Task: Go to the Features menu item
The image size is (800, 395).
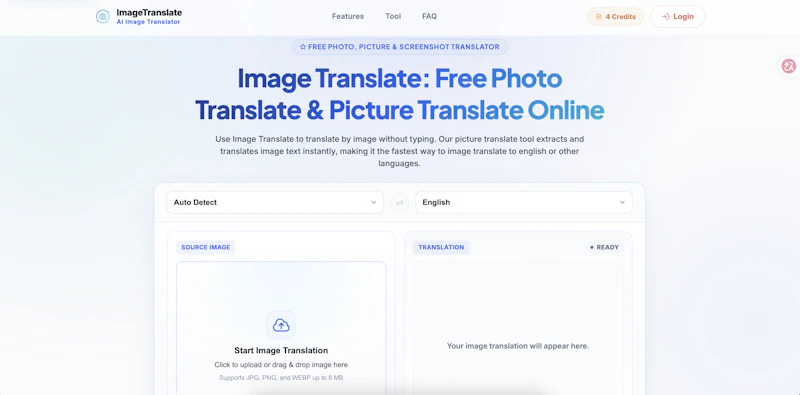Action: (348, 16)
